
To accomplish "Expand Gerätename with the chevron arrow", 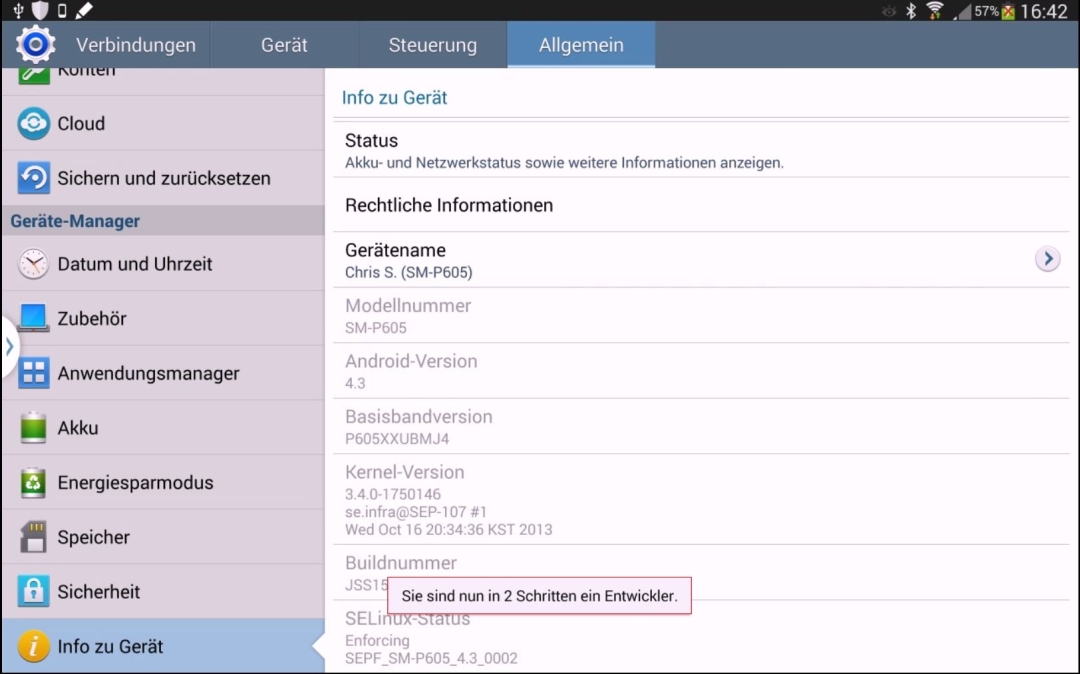I will (1048, 259).
